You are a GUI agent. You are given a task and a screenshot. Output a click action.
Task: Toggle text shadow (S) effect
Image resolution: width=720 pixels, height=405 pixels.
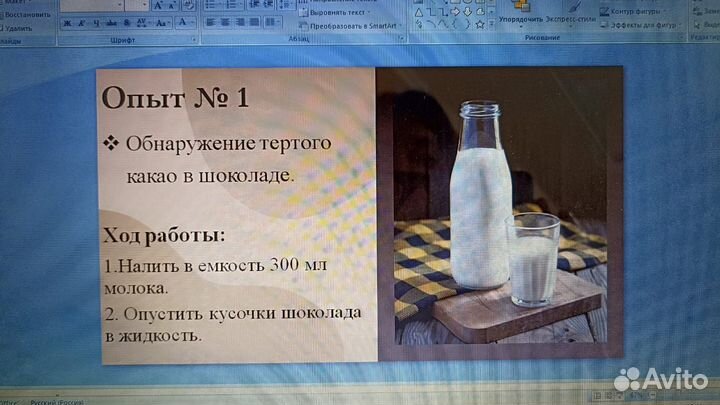coord(127,23)
